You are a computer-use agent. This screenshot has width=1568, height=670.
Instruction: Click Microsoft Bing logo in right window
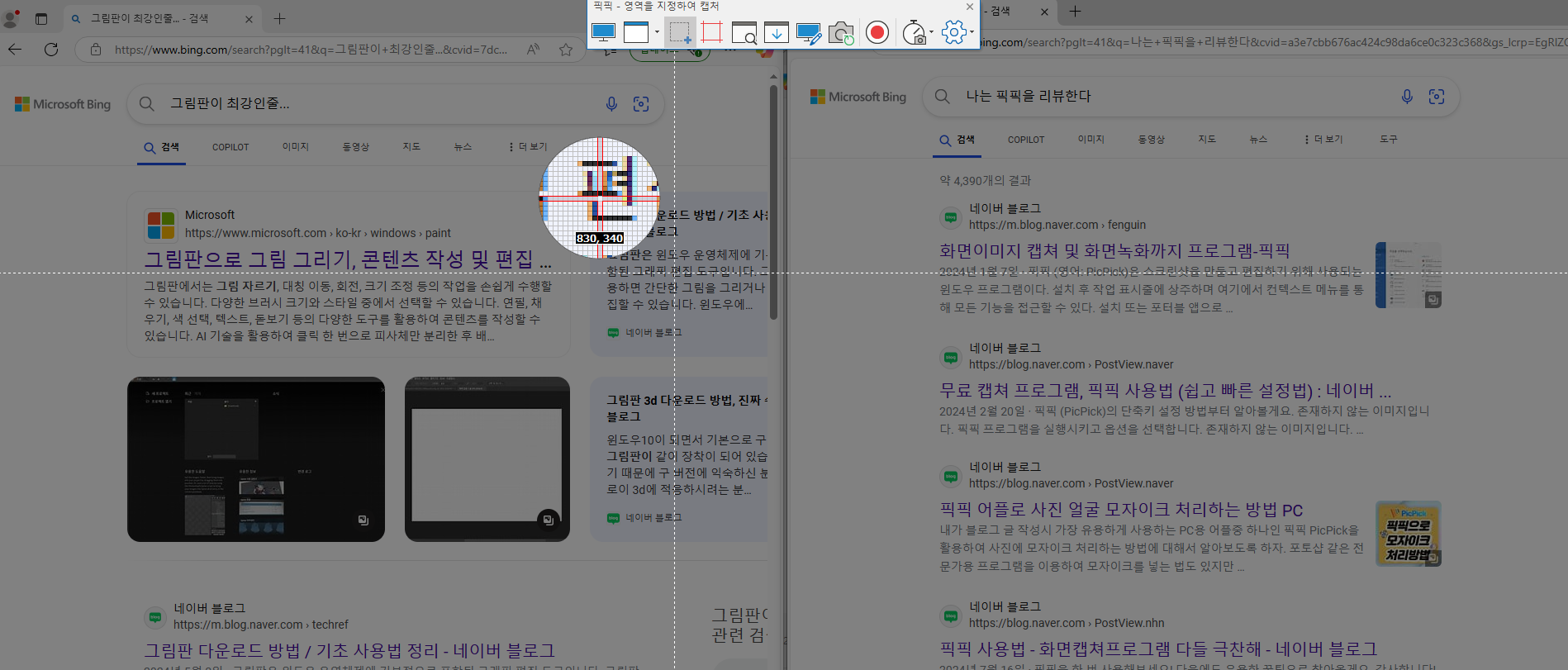click(x=858, y=97)
